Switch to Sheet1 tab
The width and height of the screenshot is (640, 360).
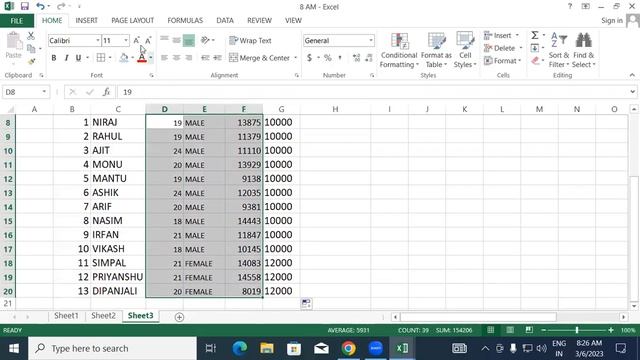pyautogui.click(x=66, y=316)
